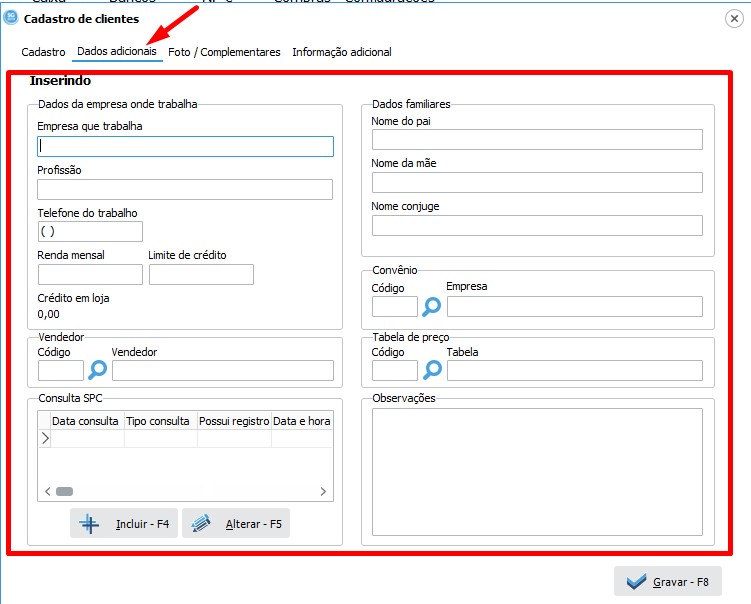This screenshot has height=604, width=751.
Task: Click the Vendedor search magnifier icon
Action: tap(98, 370)
